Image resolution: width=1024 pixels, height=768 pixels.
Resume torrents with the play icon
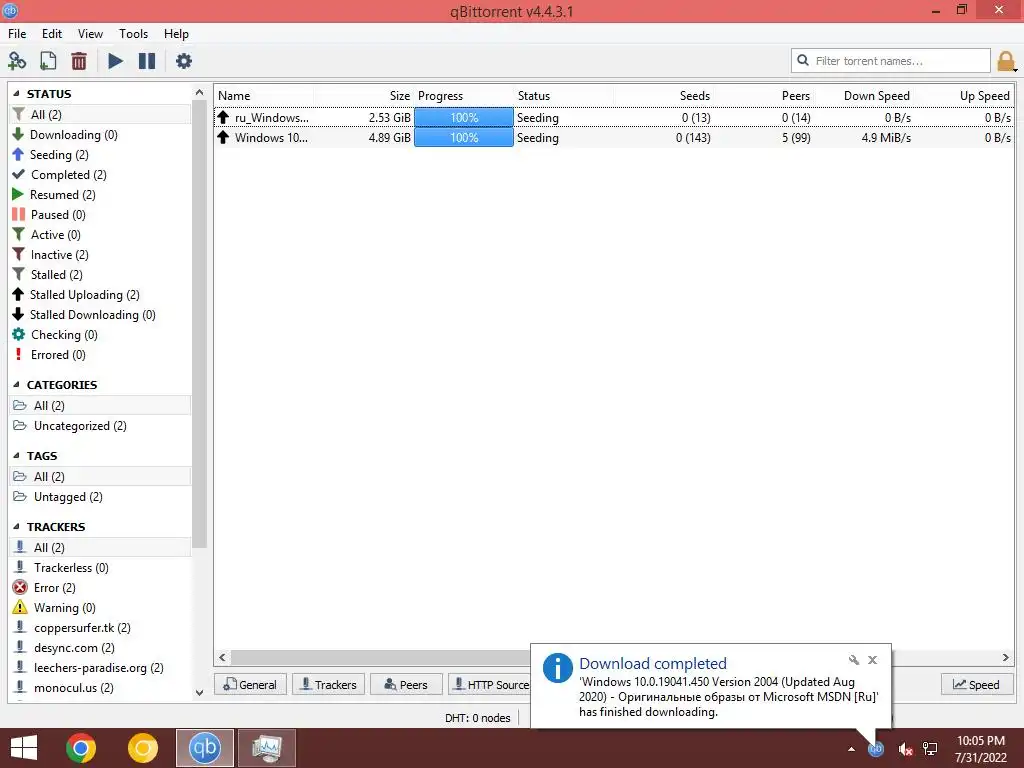pos(116,61)
